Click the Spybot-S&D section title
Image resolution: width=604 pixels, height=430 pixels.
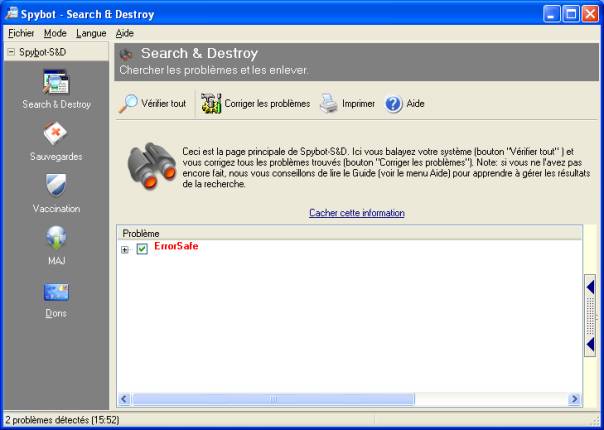(43, 52)
